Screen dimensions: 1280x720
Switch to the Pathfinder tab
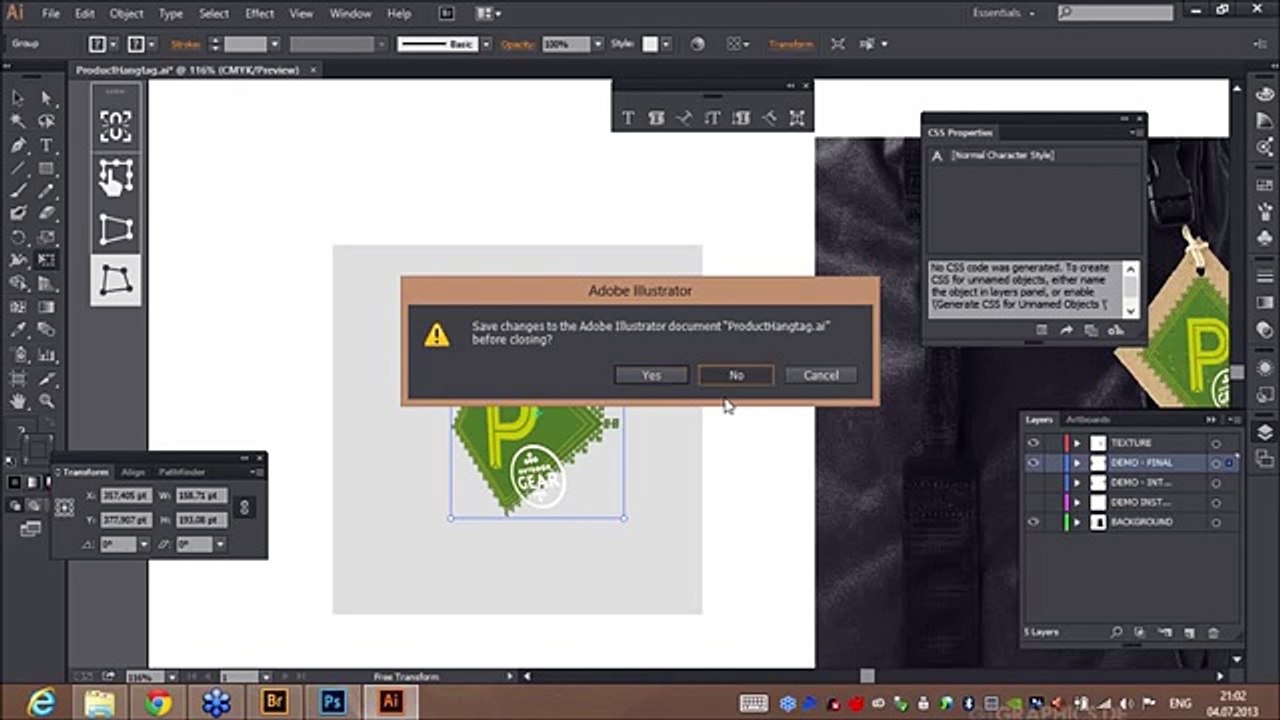click(x=182, y=472)
